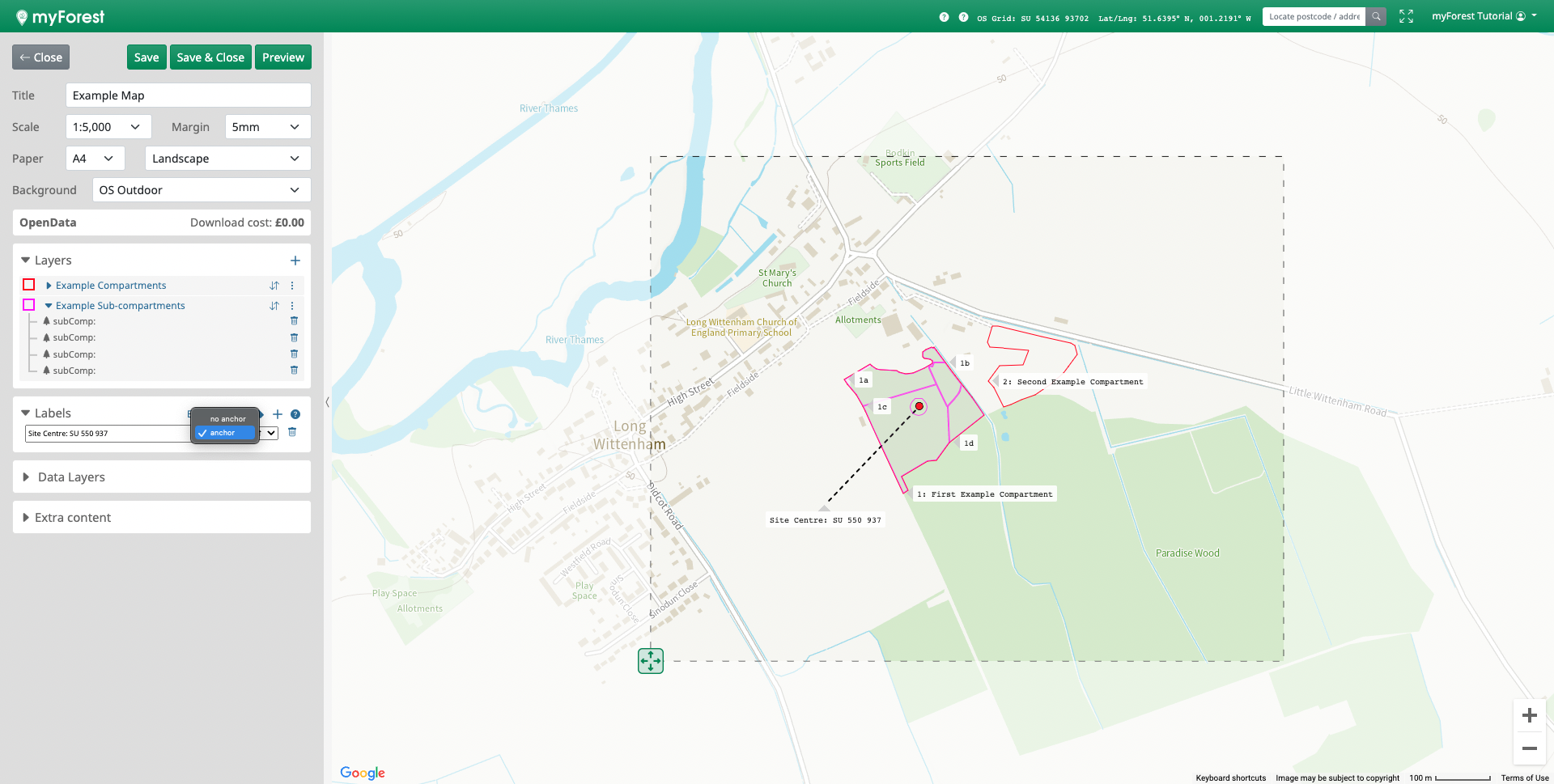Click the Save & Close button
The width and height of the screenshot is (1554, 784).
coord(210,57)
